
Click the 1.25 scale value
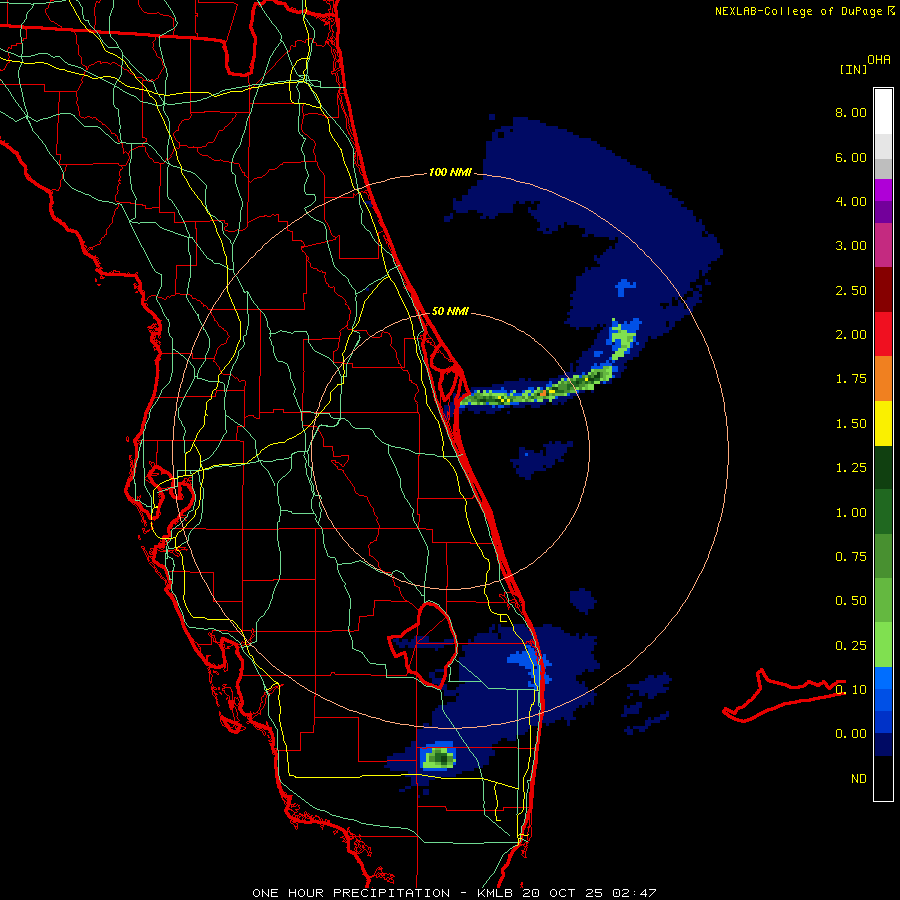tap(851, 468)
